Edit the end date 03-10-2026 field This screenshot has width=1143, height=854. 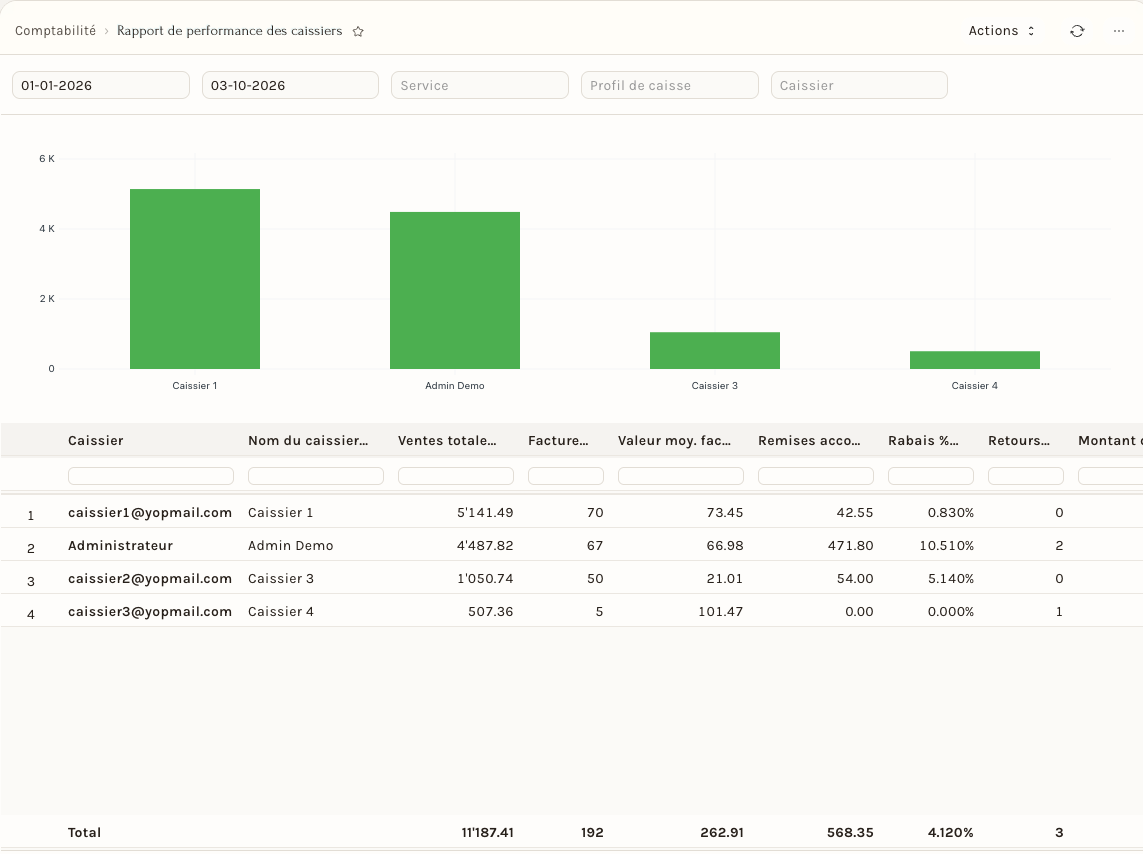[290, 85]
